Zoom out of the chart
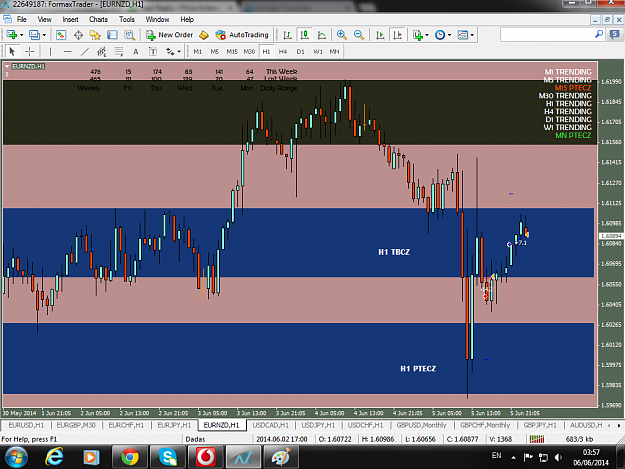Screen dimensions: 625x469 359,35
